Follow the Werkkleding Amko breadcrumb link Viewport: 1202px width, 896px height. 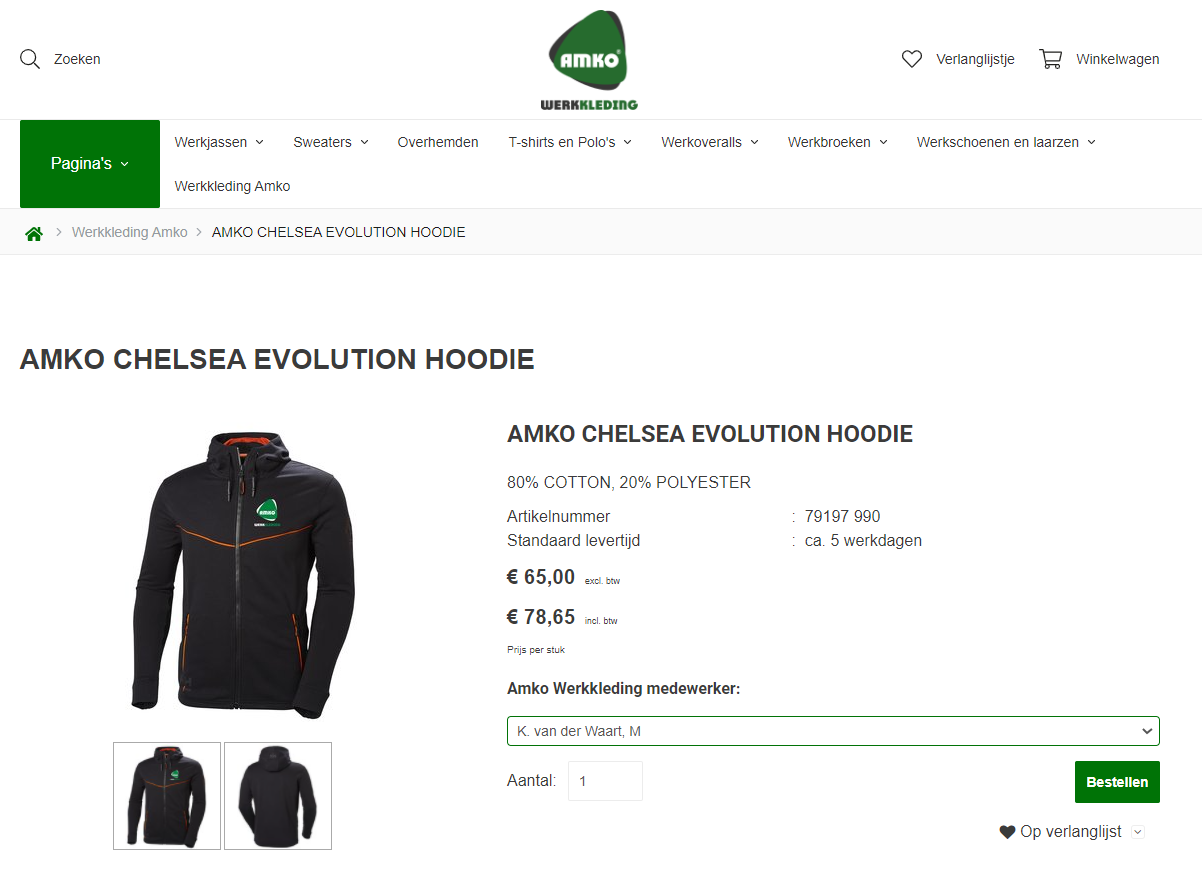(130, 232)
